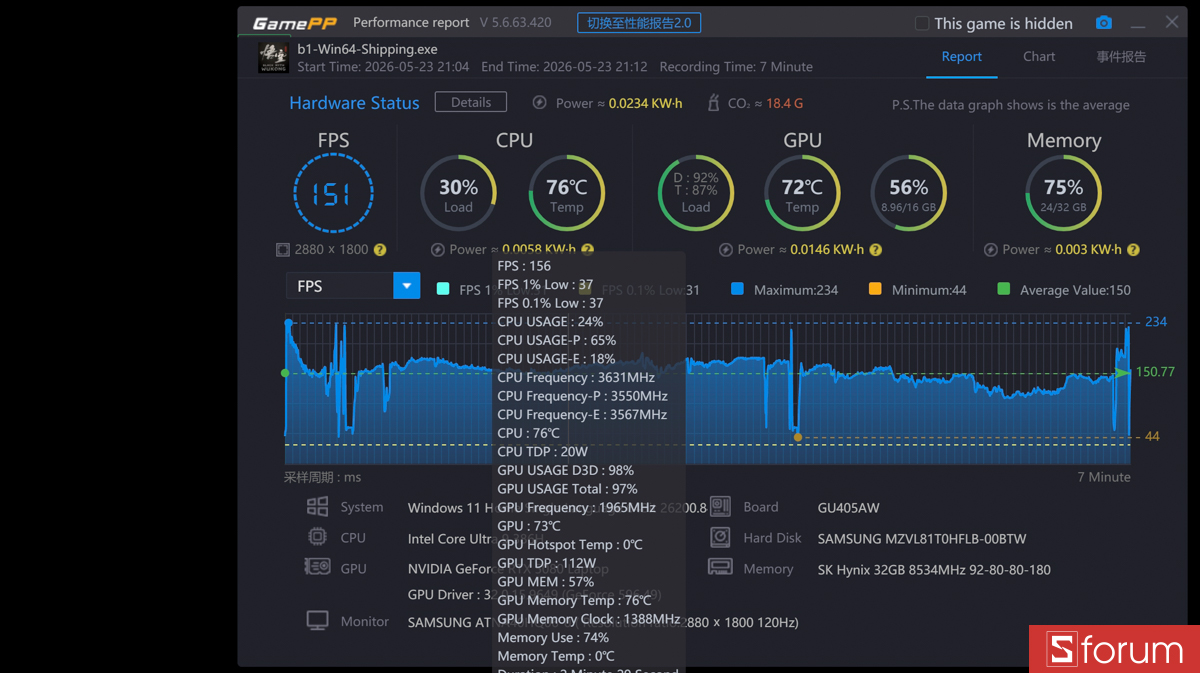The width and height of the screenshot is (1200, 673).
Task: Click the Monitor display icon
Action: tap(317, 621)
